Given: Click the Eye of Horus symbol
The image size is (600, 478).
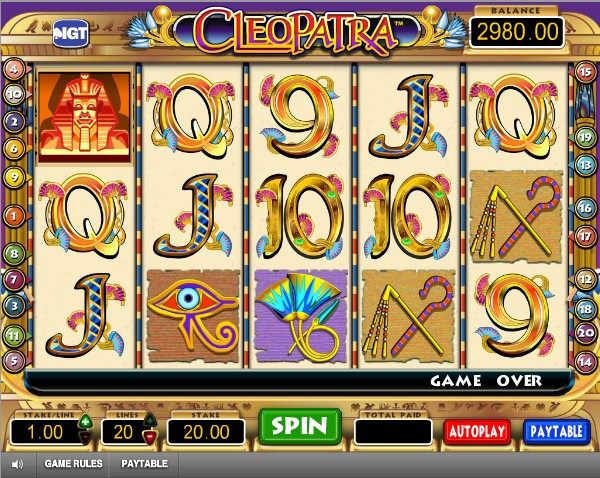Looking at the screenshot, I should click(x=193, y=316).
